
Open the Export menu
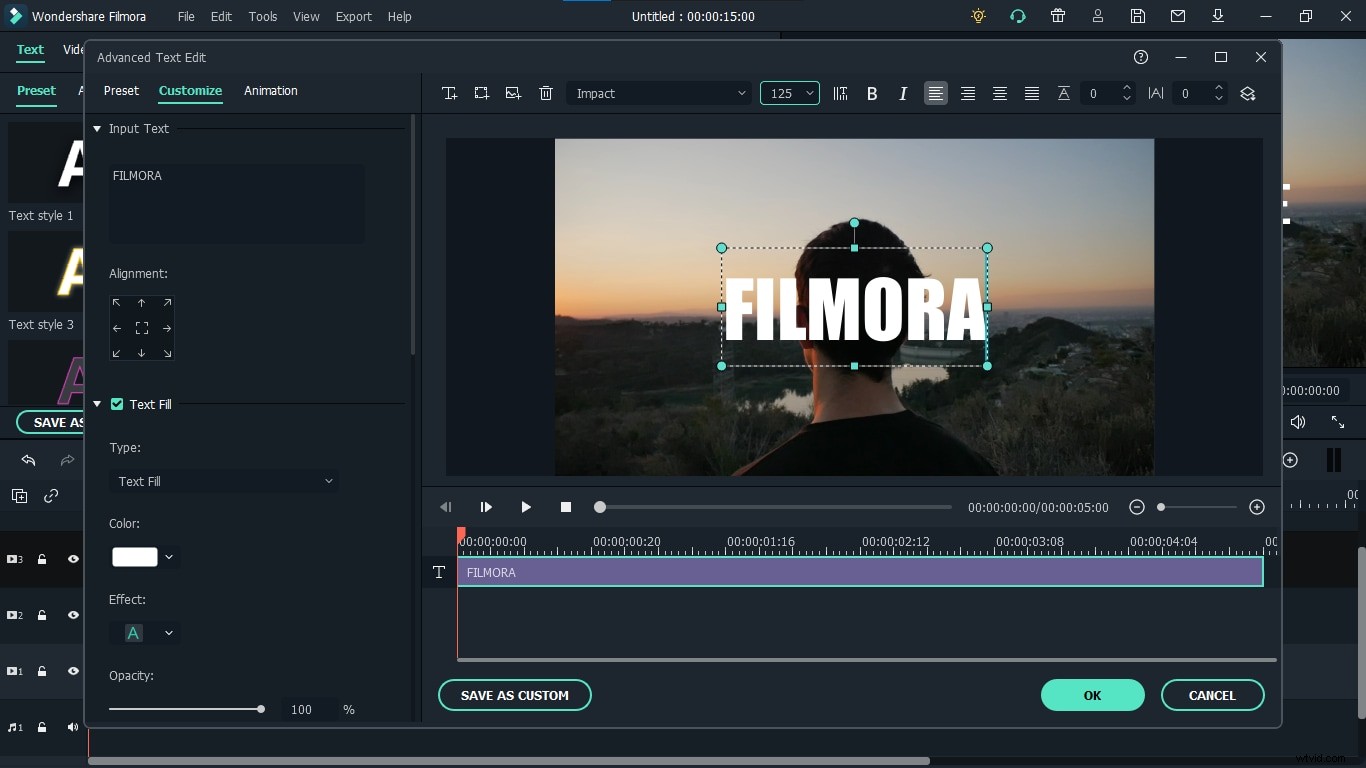353,16
